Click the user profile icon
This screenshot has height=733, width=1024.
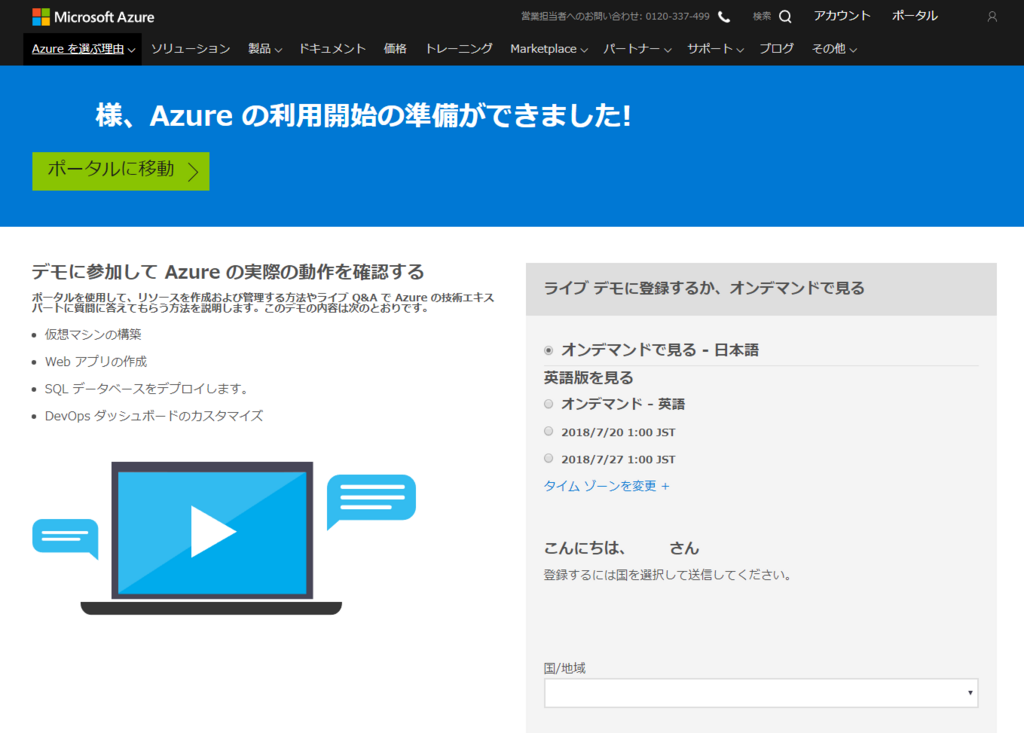coord(992,17)
